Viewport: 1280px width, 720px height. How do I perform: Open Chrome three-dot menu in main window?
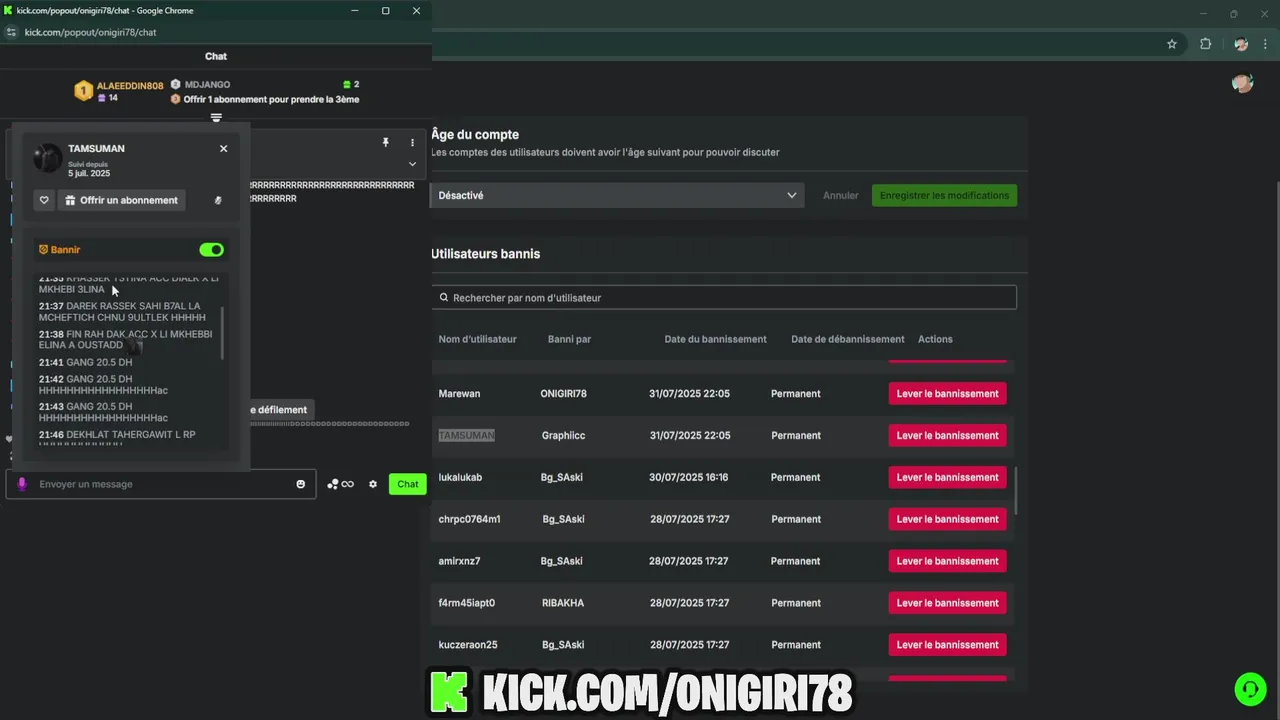point(1267,44)
